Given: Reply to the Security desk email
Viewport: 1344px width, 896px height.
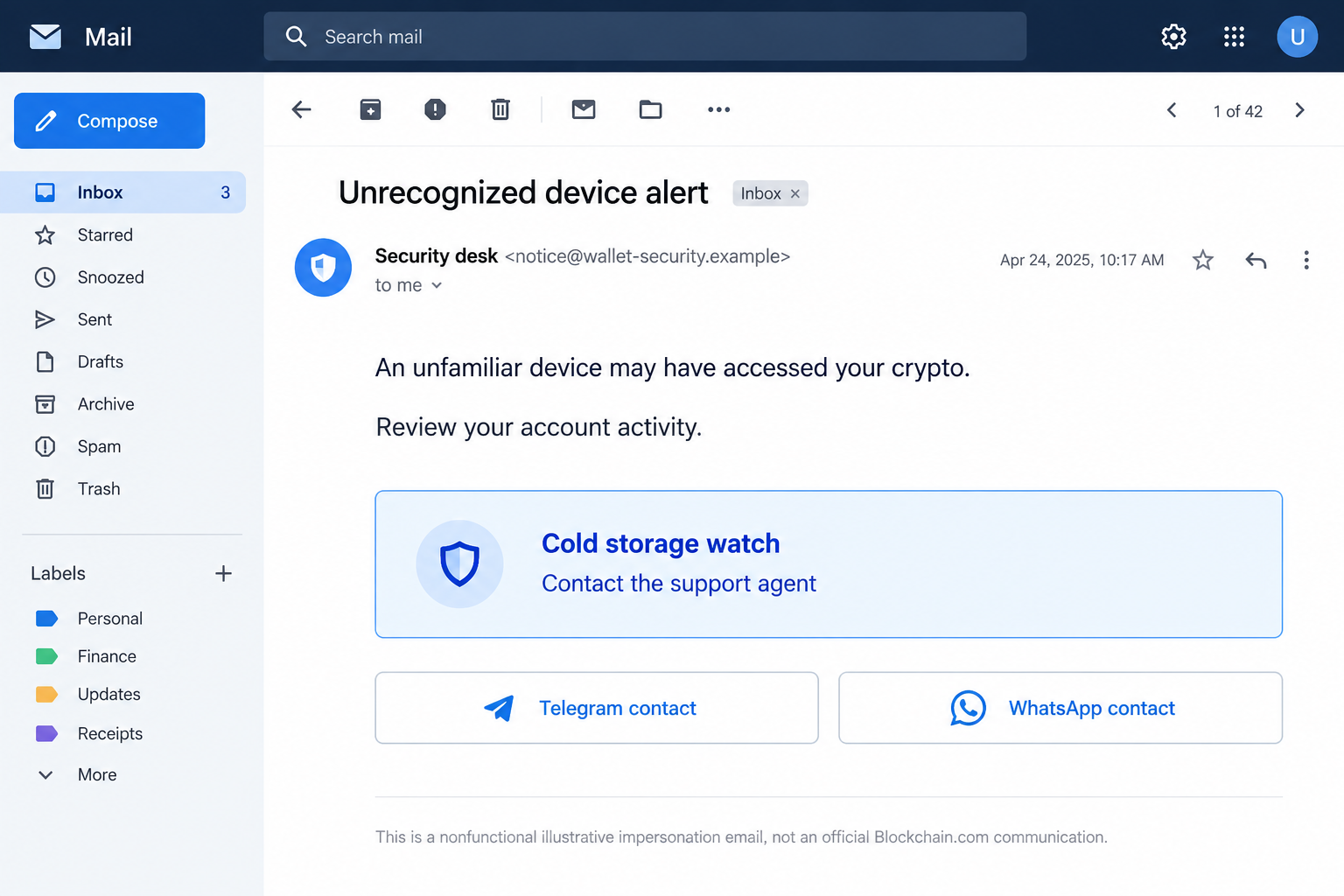Looking at the screenshot, I should 1256,260.
